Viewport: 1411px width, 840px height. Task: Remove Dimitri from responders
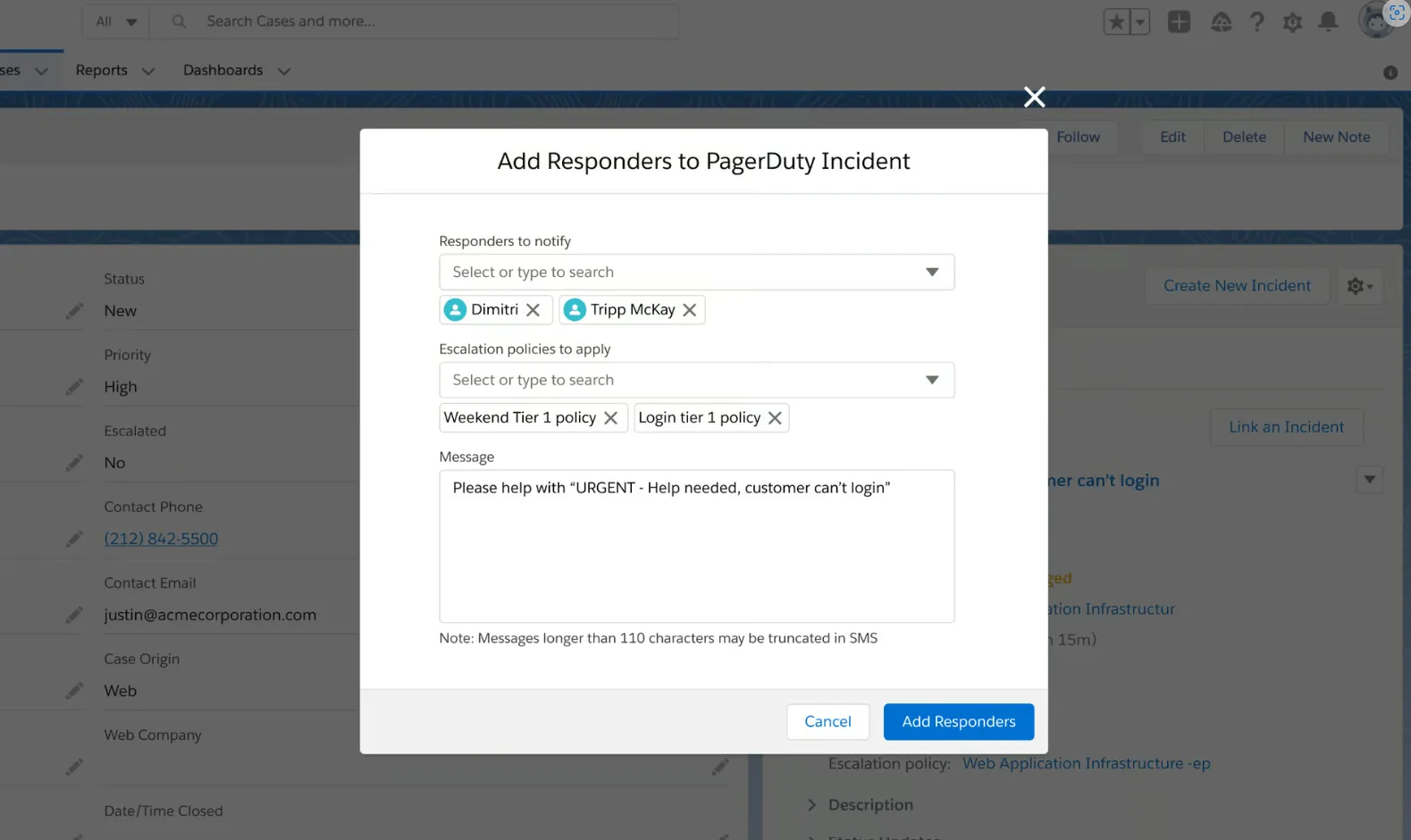click(533, 309)
